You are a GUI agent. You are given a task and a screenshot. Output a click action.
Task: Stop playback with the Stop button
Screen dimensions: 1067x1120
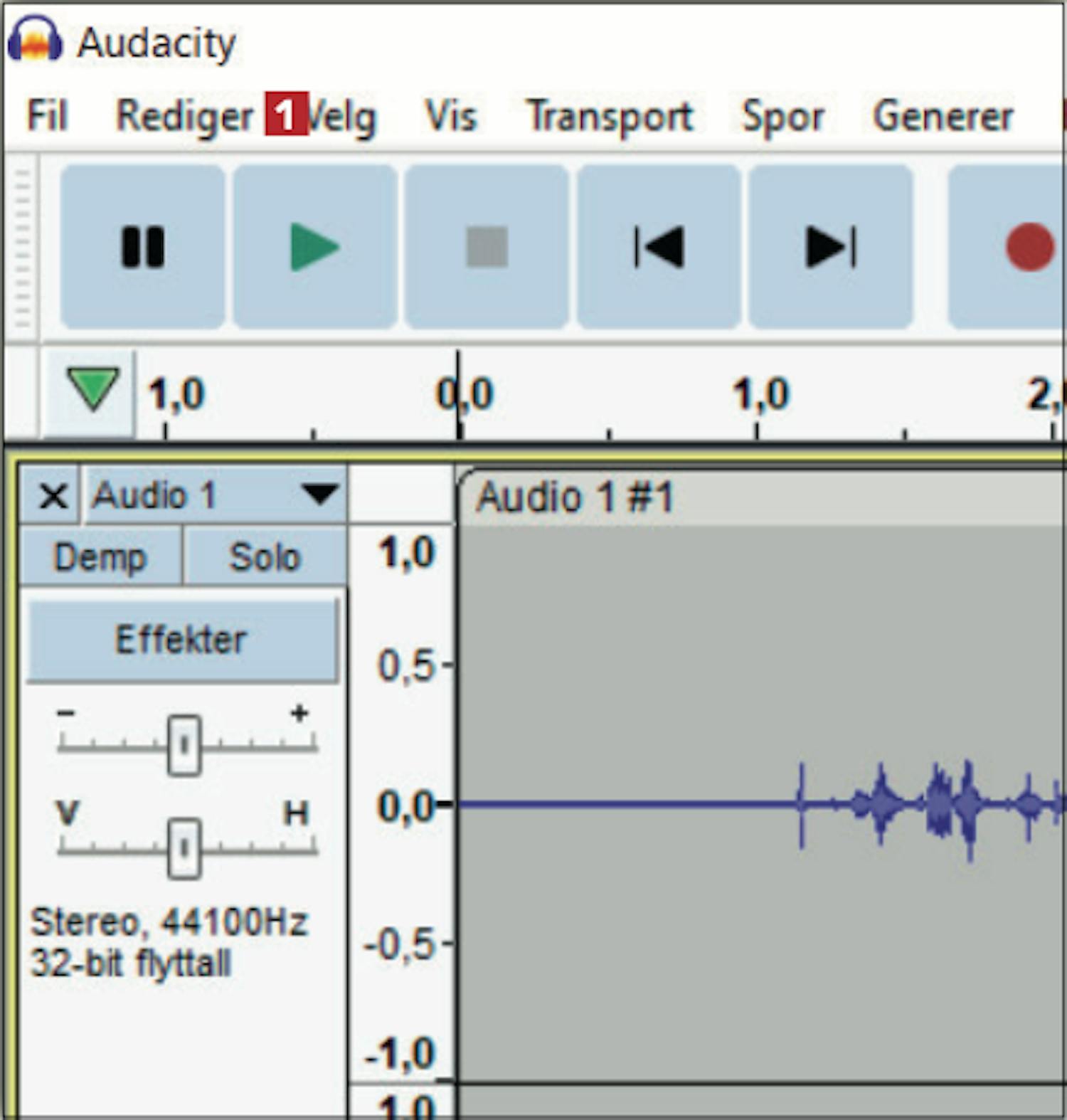tap(487, 247)
